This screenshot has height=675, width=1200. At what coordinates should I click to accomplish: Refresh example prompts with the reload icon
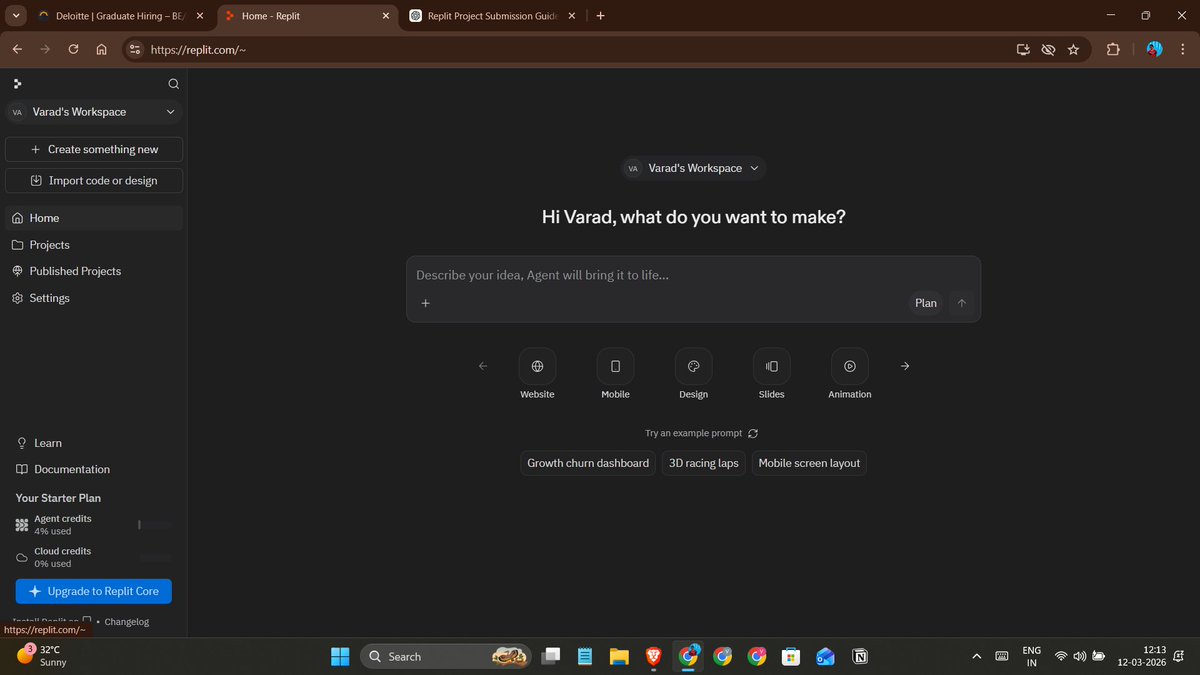pyautogui.click(x=753, y=433)
